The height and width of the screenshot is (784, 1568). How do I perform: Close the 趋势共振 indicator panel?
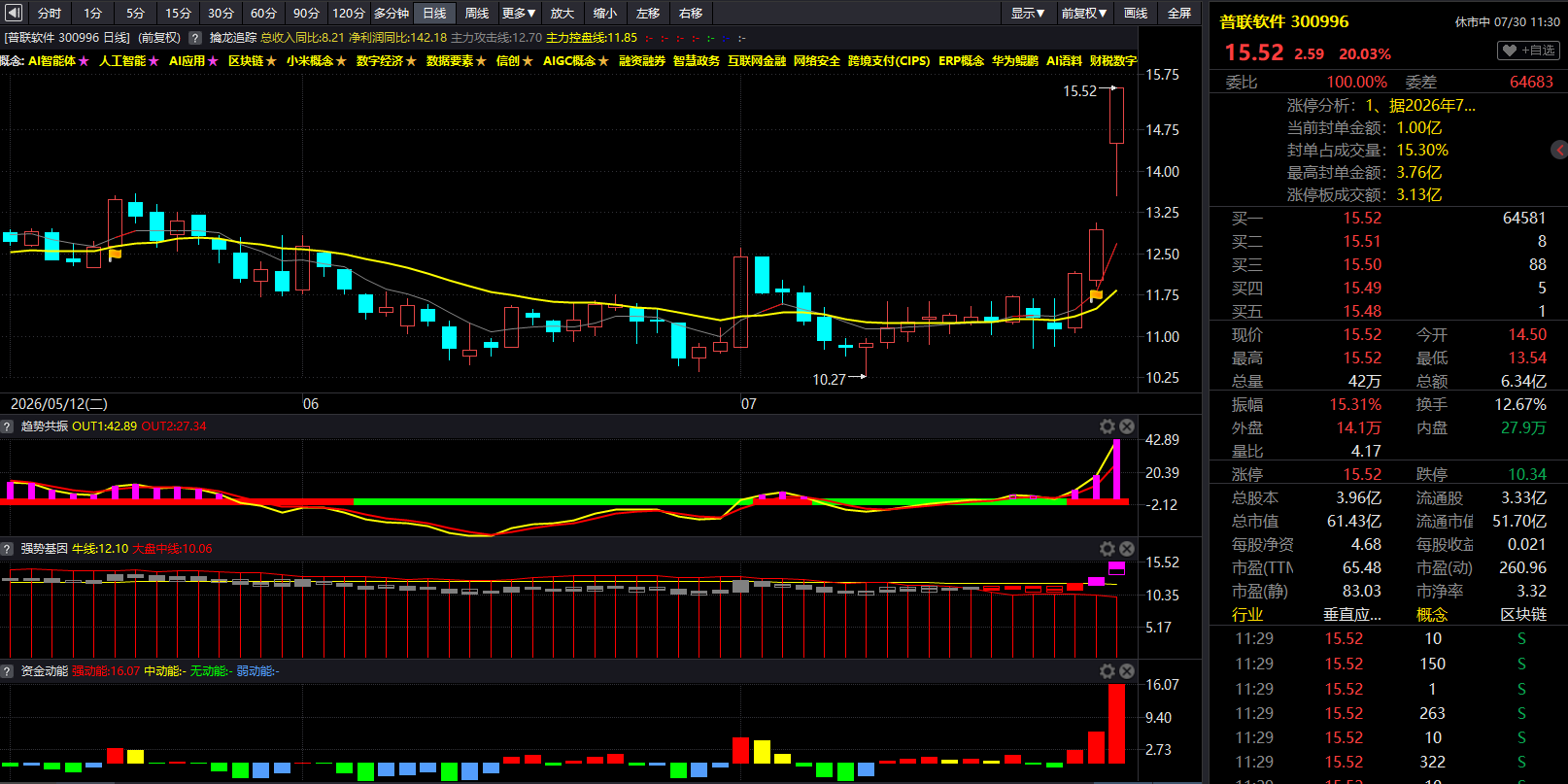[x=1127, y=426]
